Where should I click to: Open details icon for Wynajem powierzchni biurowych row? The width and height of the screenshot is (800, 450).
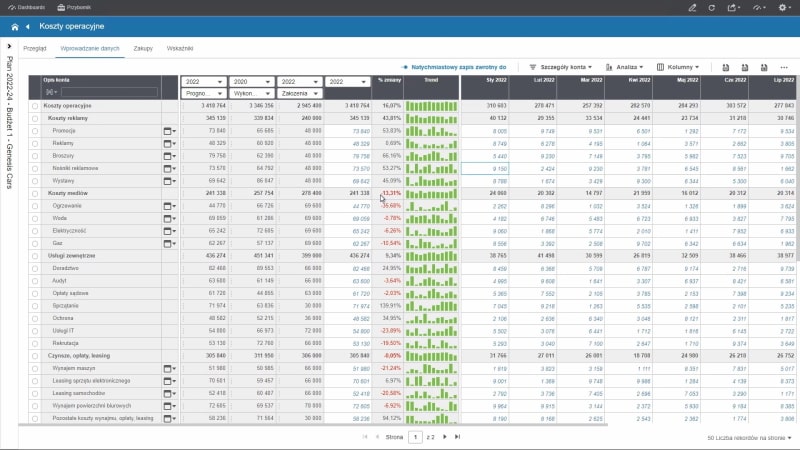[x=169, y=406]
